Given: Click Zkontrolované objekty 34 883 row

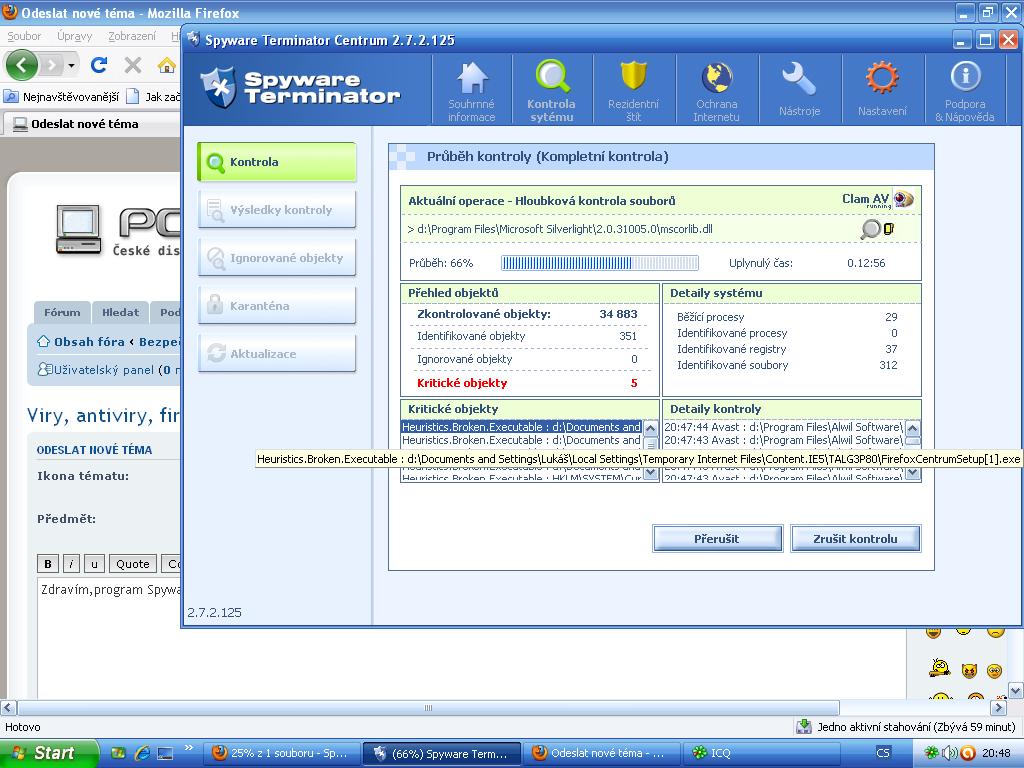Looking at the screenshot, I should click(x=528, y=314).
